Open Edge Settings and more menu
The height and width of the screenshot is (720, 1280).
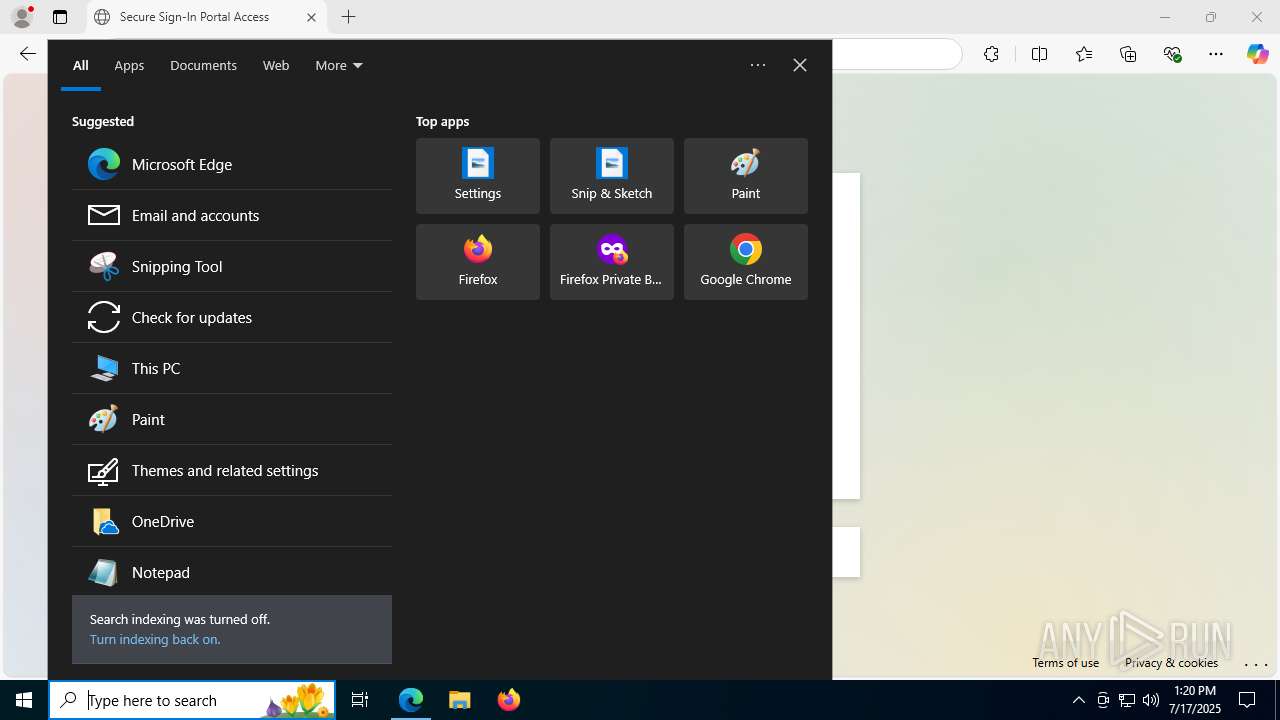click(1216, 54)
